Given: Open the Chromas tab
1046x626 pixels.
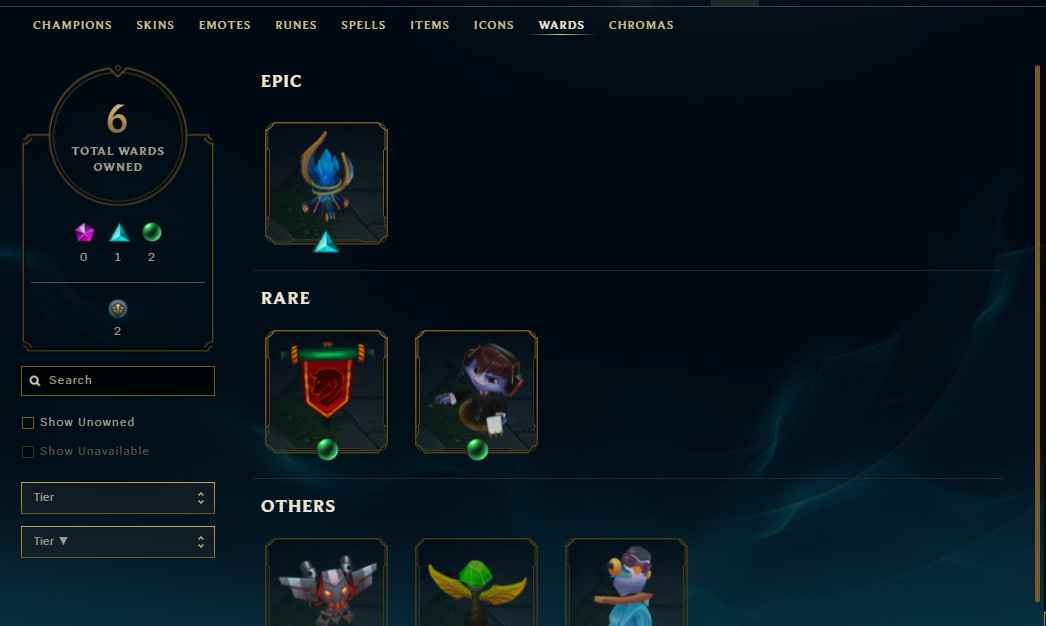Looking at the screenshot, I should click(x=641, y=25).
